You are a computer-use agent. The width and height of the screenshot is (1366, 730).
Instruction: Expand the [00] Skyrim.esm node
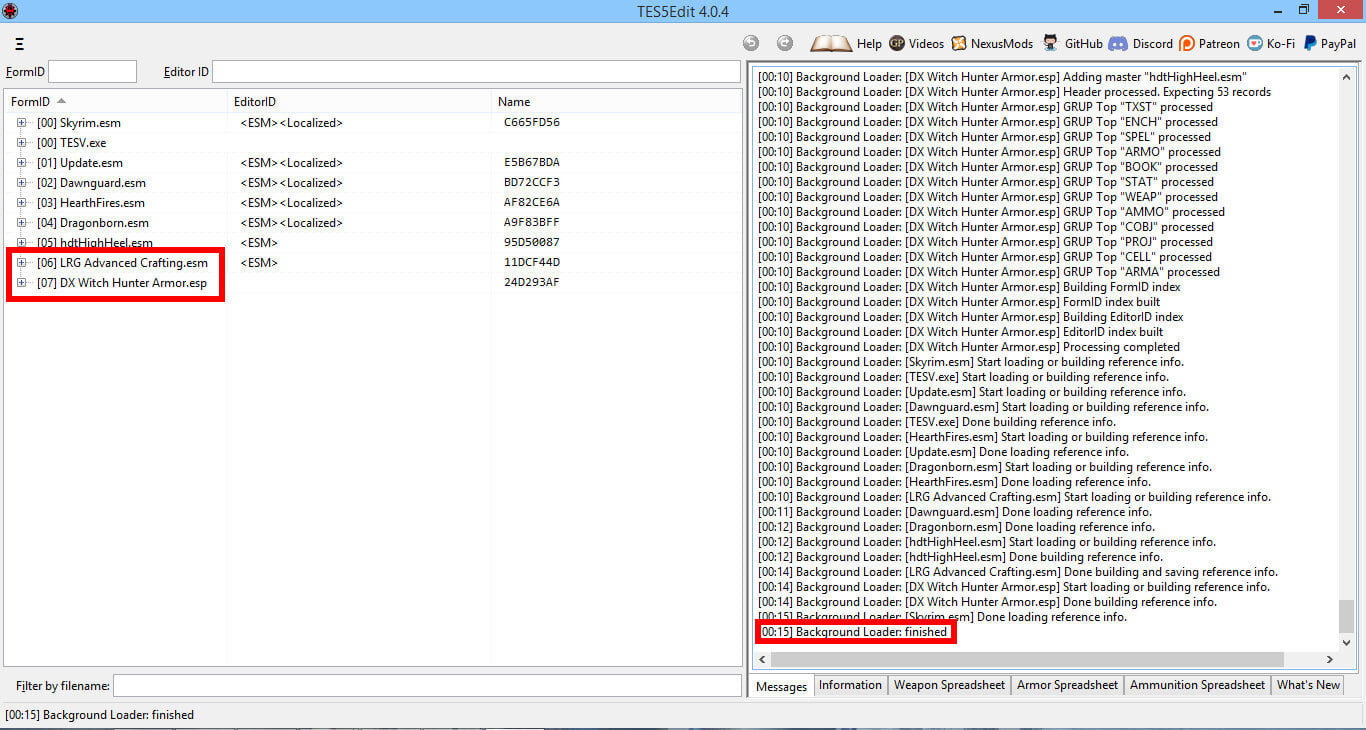pos(22,123)
